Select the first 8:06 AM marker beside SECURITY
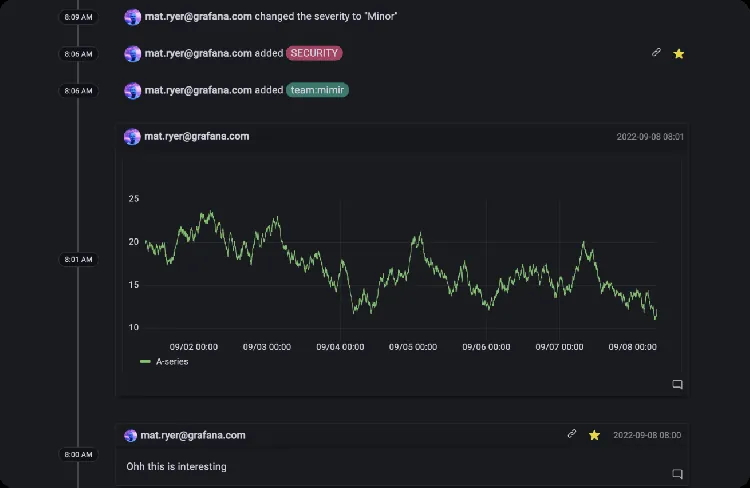The width and height of the screenshot is (750, 488). tap(78, 54)
